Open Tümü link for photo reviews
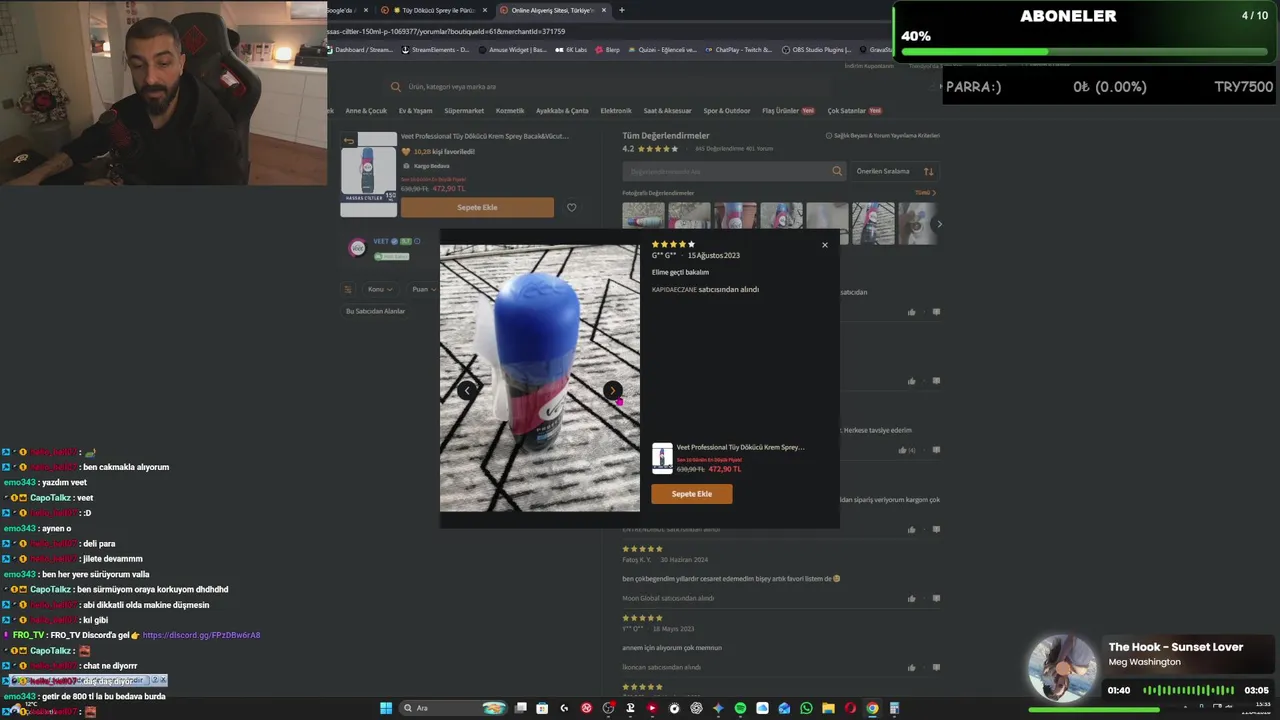 (x=925, y=193)
